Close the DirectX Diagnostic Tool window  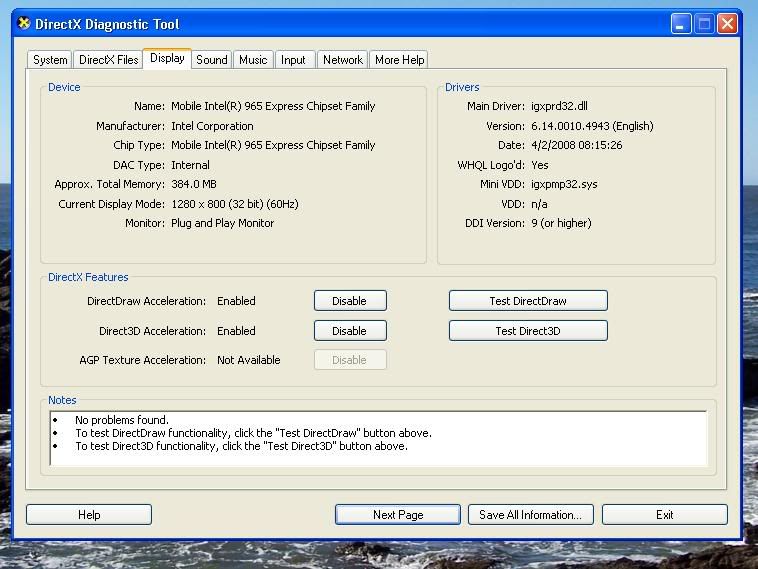click(x=727, y=24)
